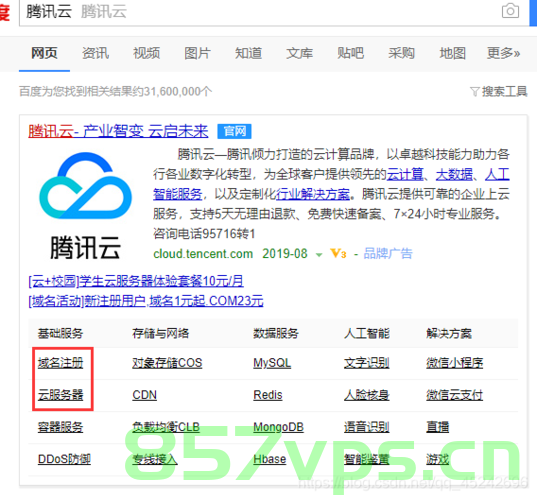Click the camera image search icon
537x500 pixels.
510,11
